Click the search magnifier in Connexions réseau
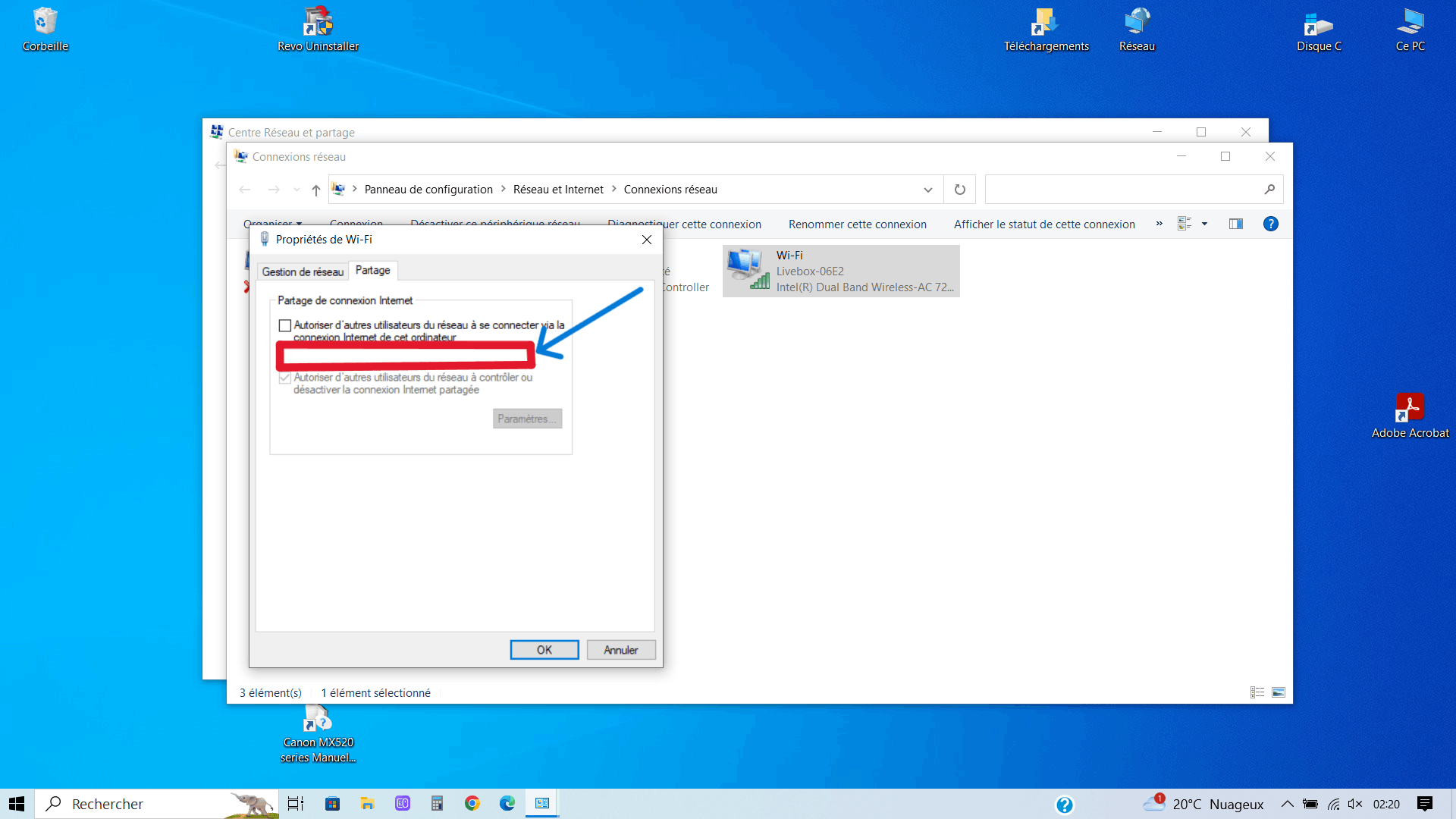The width and height of the screenshot is (1456, 819). [1269, 190]
